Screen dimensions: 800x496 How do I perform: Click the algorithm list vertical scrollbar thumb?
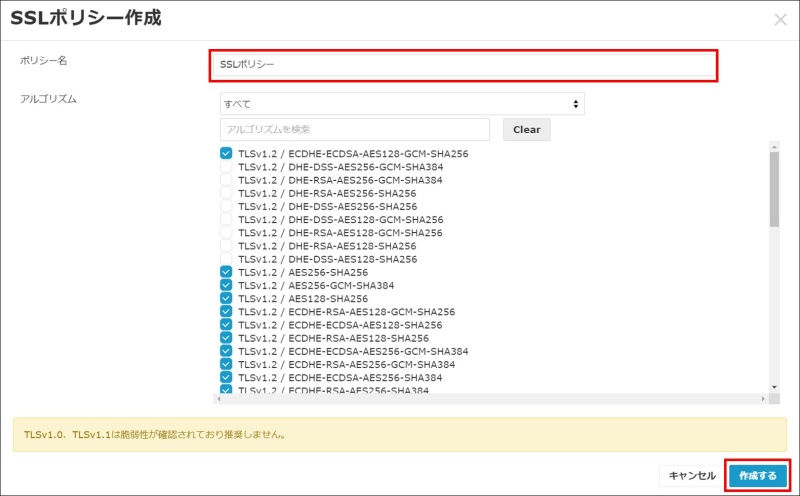coord(774,190)
